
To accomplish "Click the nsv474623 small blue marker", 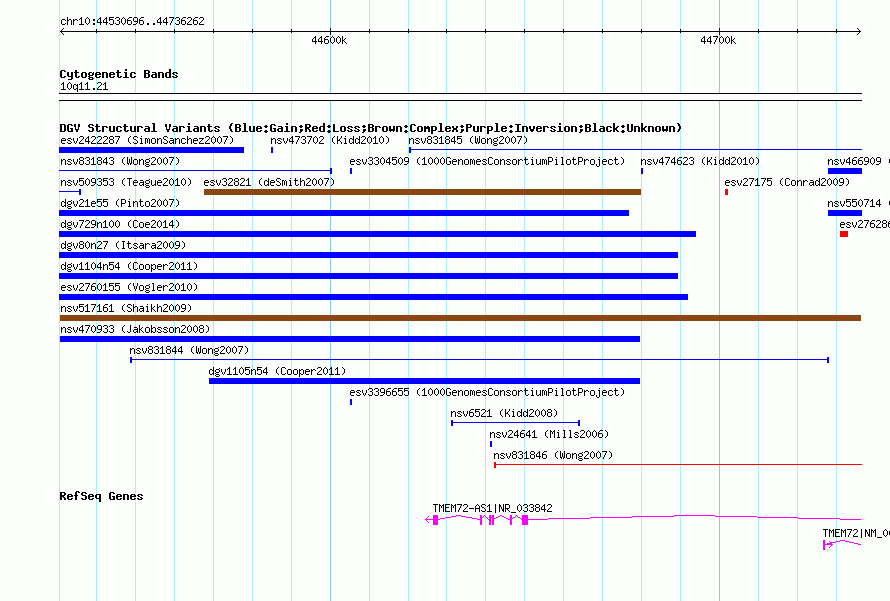I will pos(642,171).
